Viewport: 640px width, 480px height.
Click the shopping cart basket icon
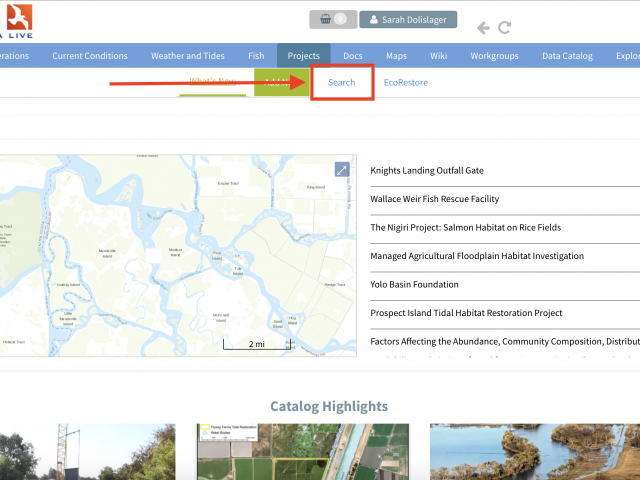pyautogui.click(x=325, y=19)
